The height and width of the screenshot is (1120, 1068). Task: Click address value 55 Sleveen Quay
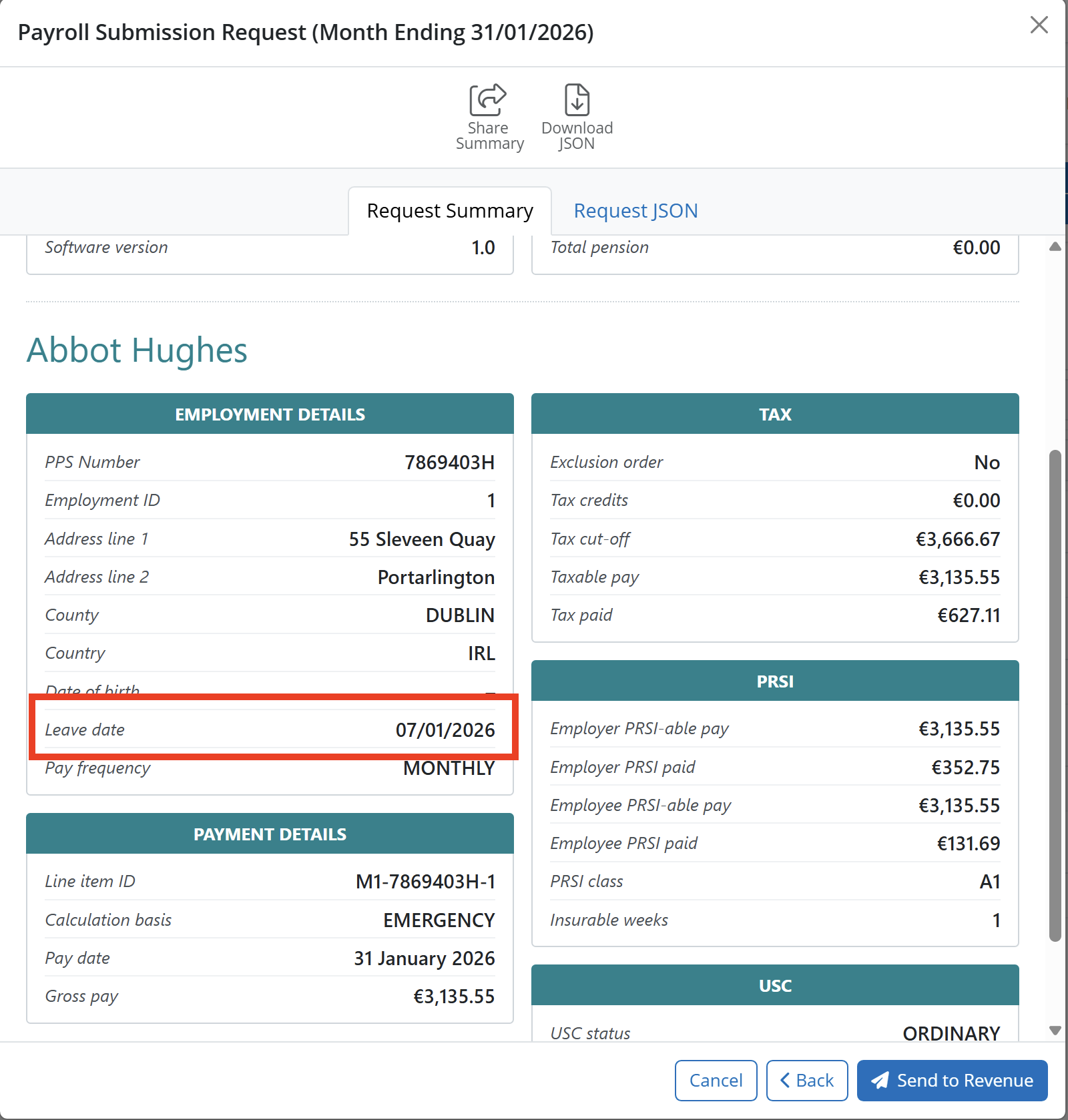click(x=422, y=539)
